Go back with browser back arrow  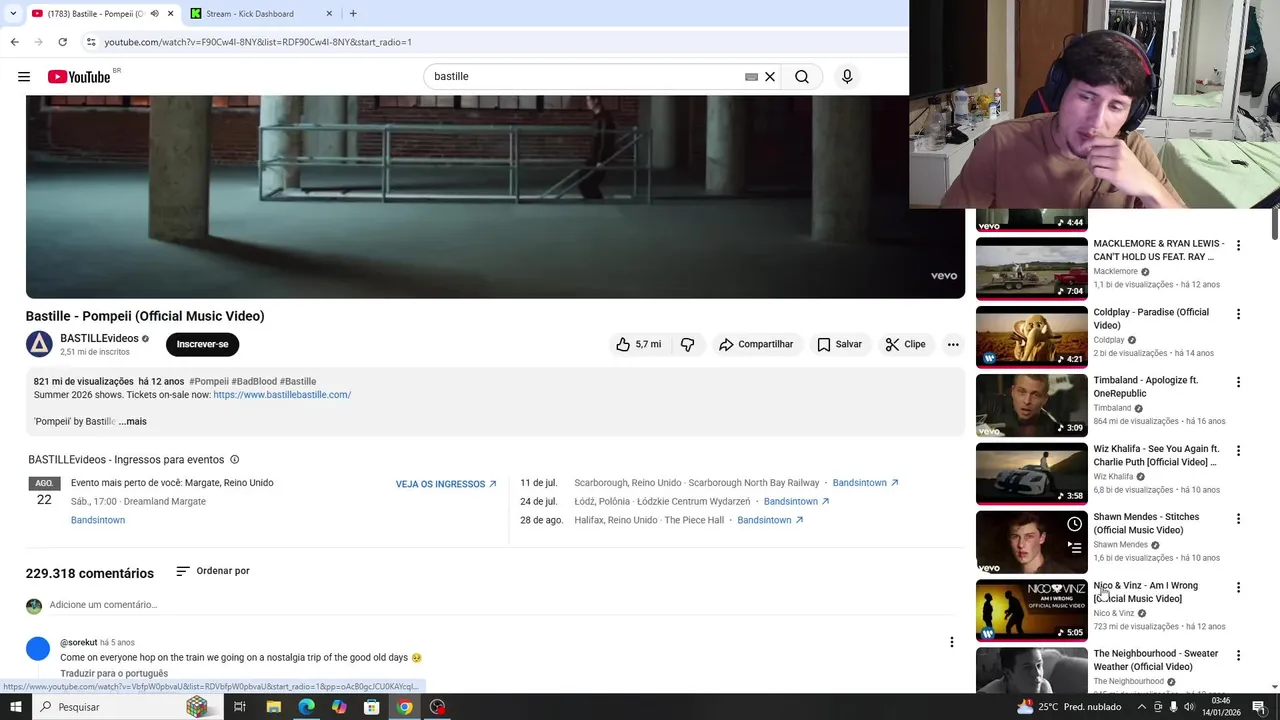(x=14, y=42)
